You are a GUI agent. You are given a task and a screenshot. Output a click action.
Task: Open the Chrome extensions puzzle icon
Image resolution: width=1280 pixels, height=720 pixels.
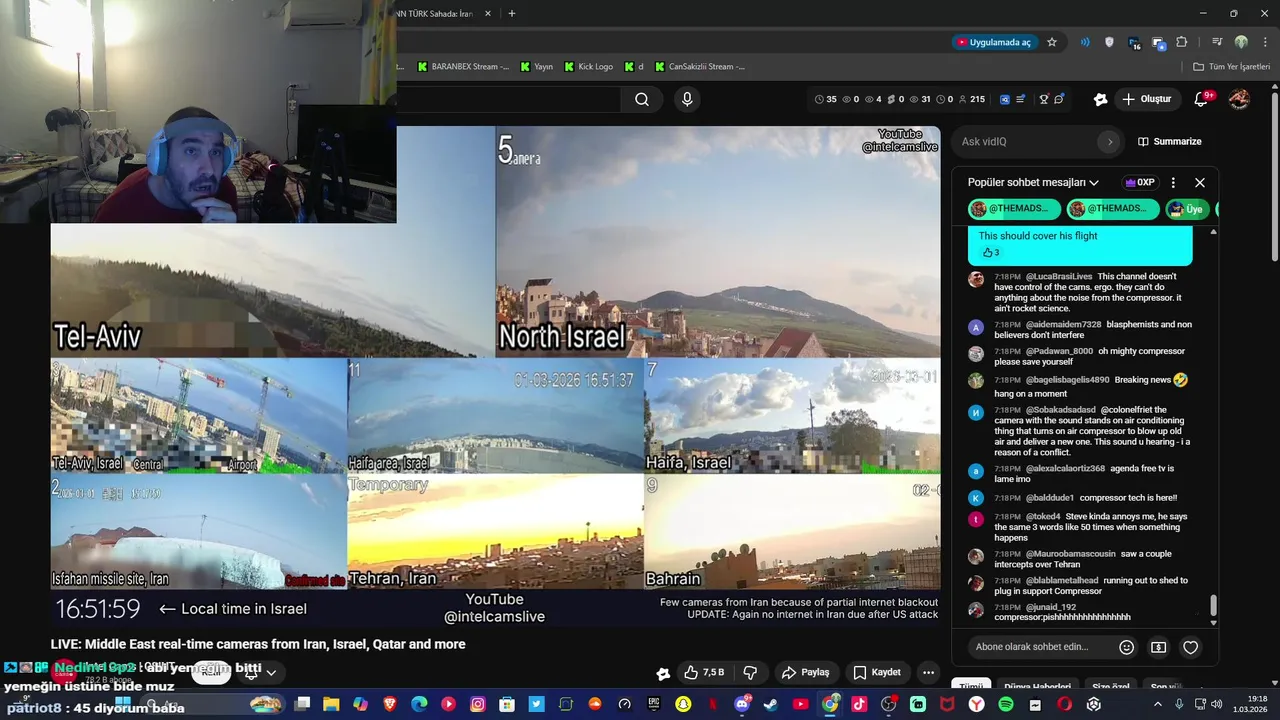coord(1182,42)
